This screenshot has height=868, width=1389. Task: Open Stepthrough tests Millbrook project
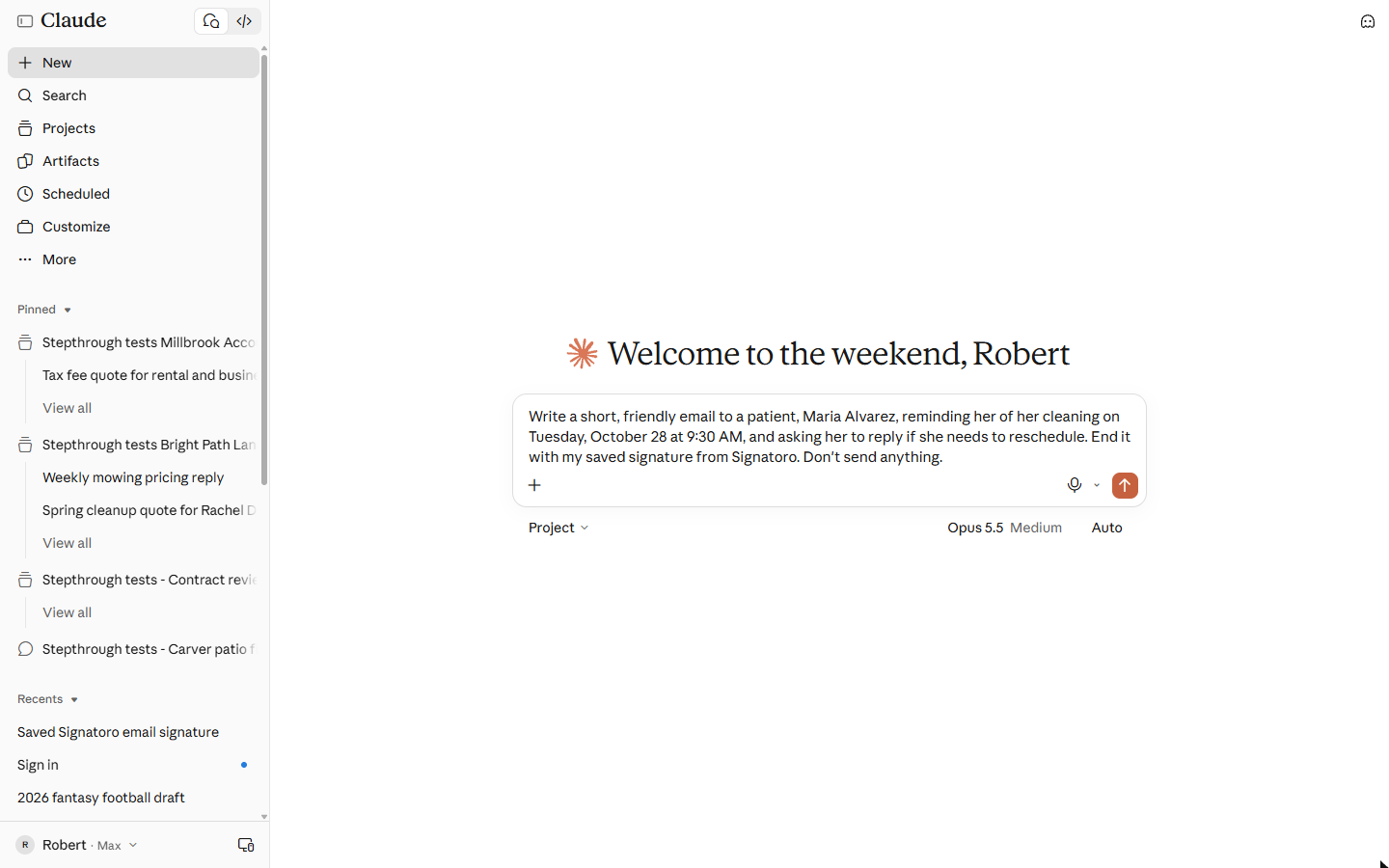point(133,342)
